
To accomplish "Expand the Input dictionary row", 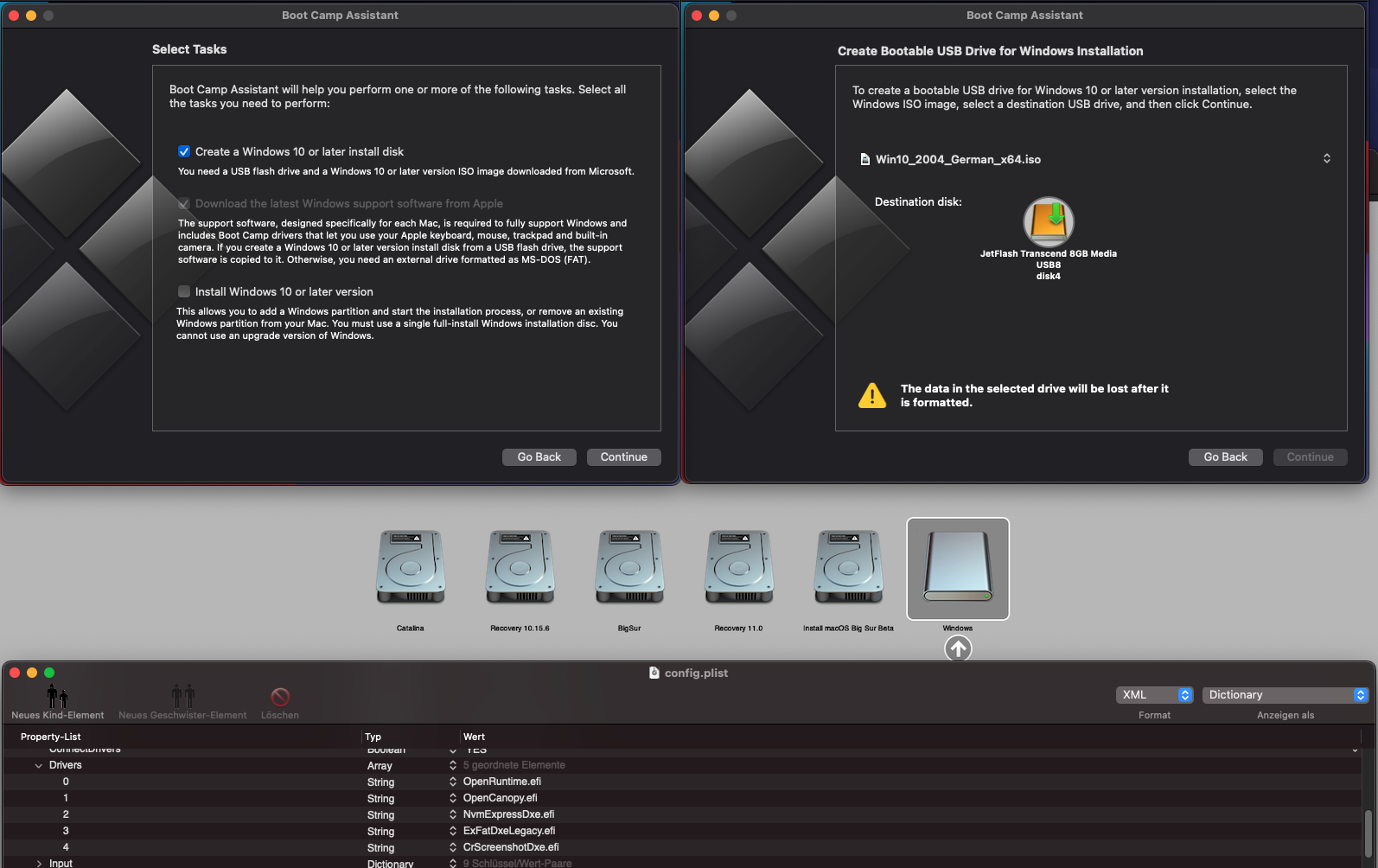I will (x=38, y=864).
